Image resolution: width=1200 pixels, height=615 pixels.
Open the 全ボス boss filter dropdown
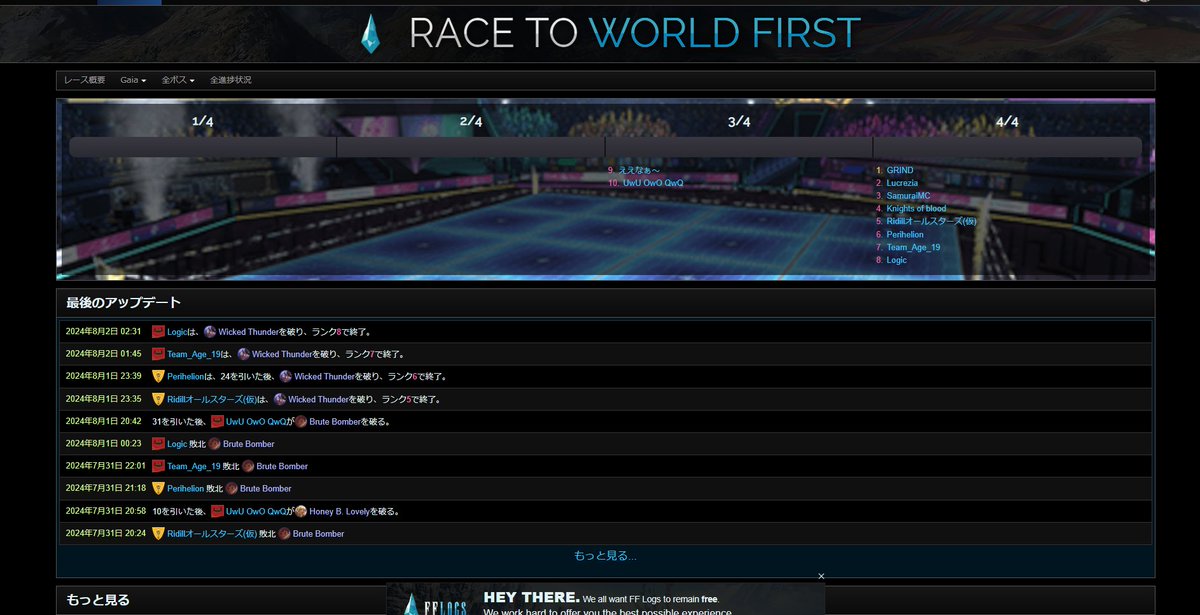[178, 80]
